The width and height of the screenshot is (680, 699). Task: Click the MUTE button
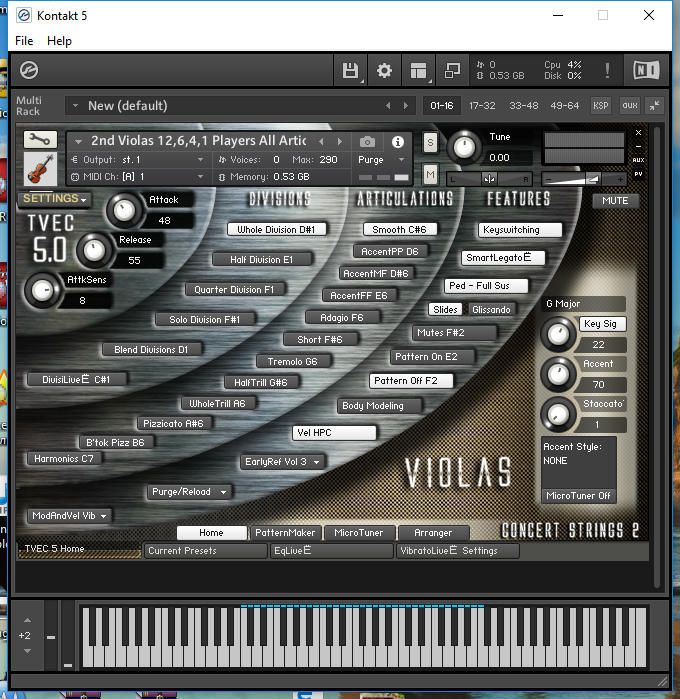point(615,201)
